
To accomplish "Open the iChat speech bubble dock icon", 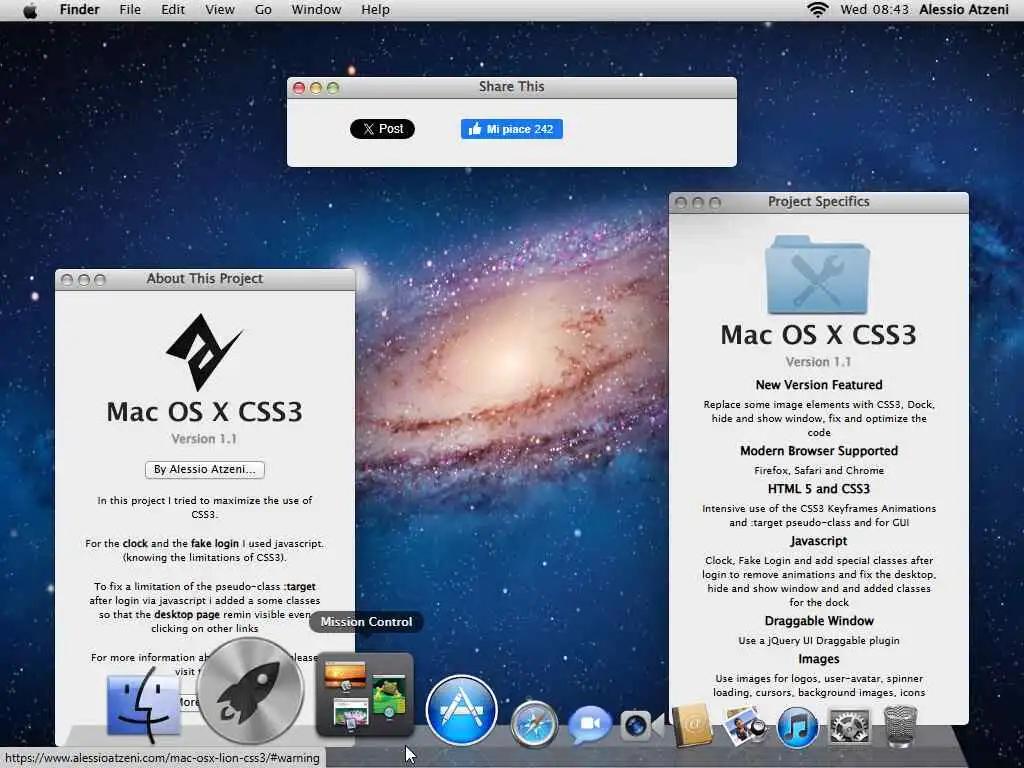I will pyautogui.click(x=589, y=725).
